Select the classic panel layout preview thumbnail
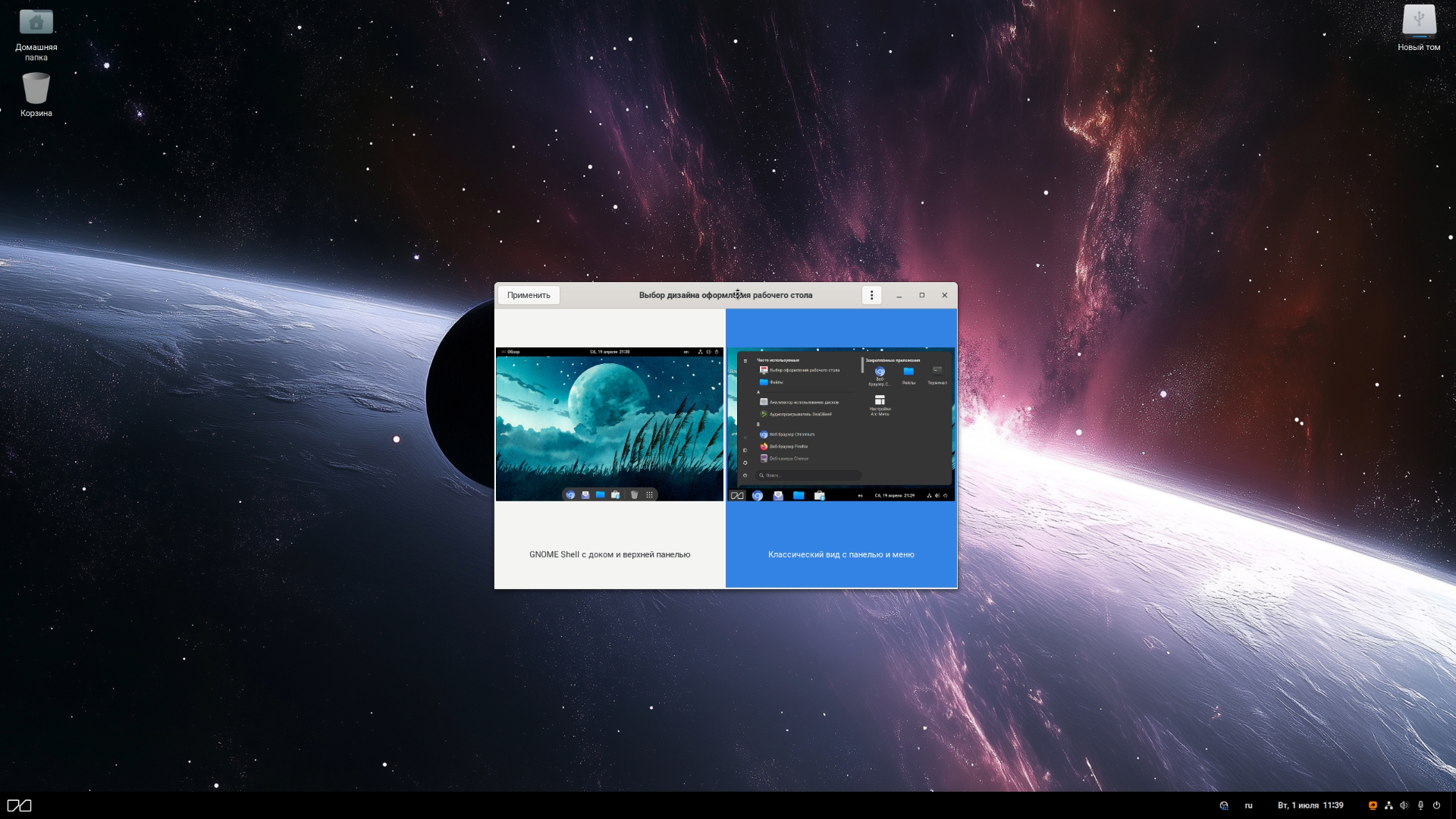 tap(841, 424)
